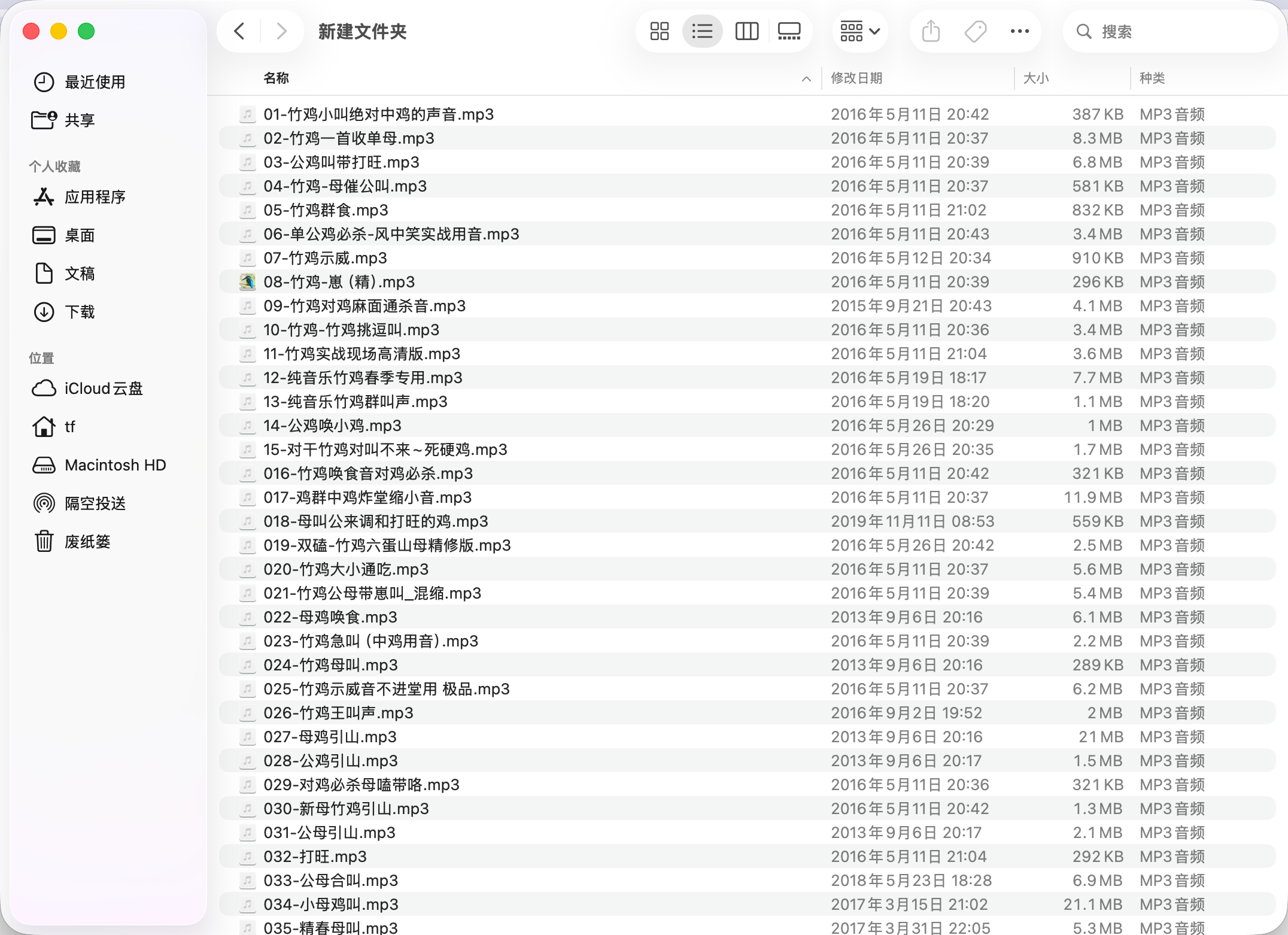Open 最近使用 in the sidebar

point(95,82)
